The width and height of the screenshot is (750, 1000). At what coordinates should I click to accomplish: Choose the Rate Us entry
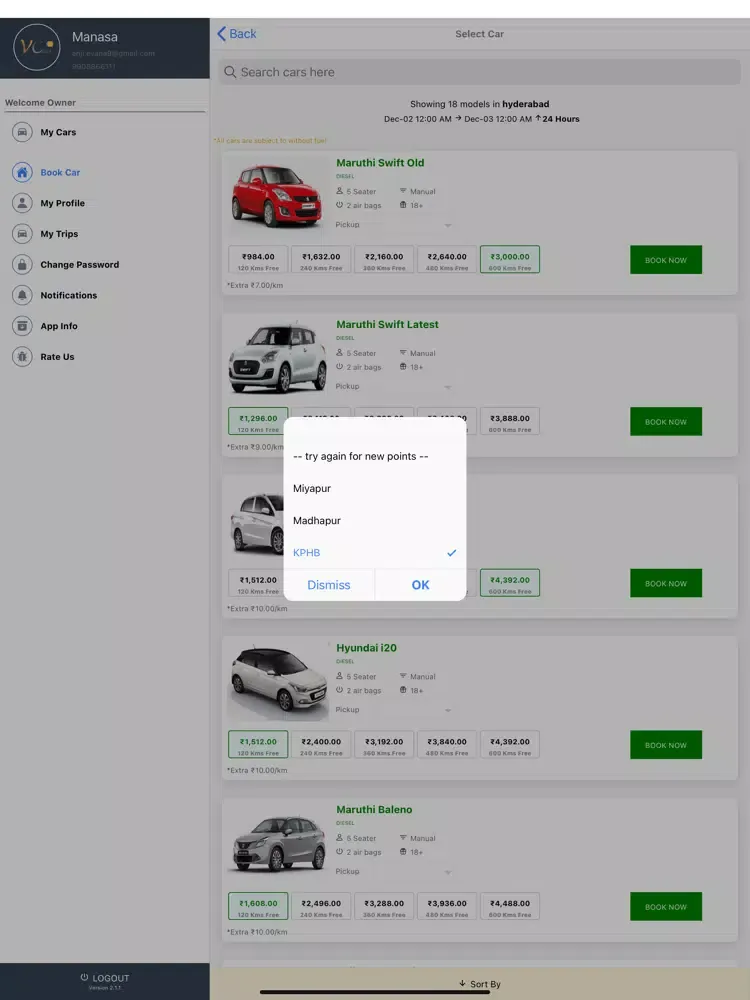[x=57, y=357]
